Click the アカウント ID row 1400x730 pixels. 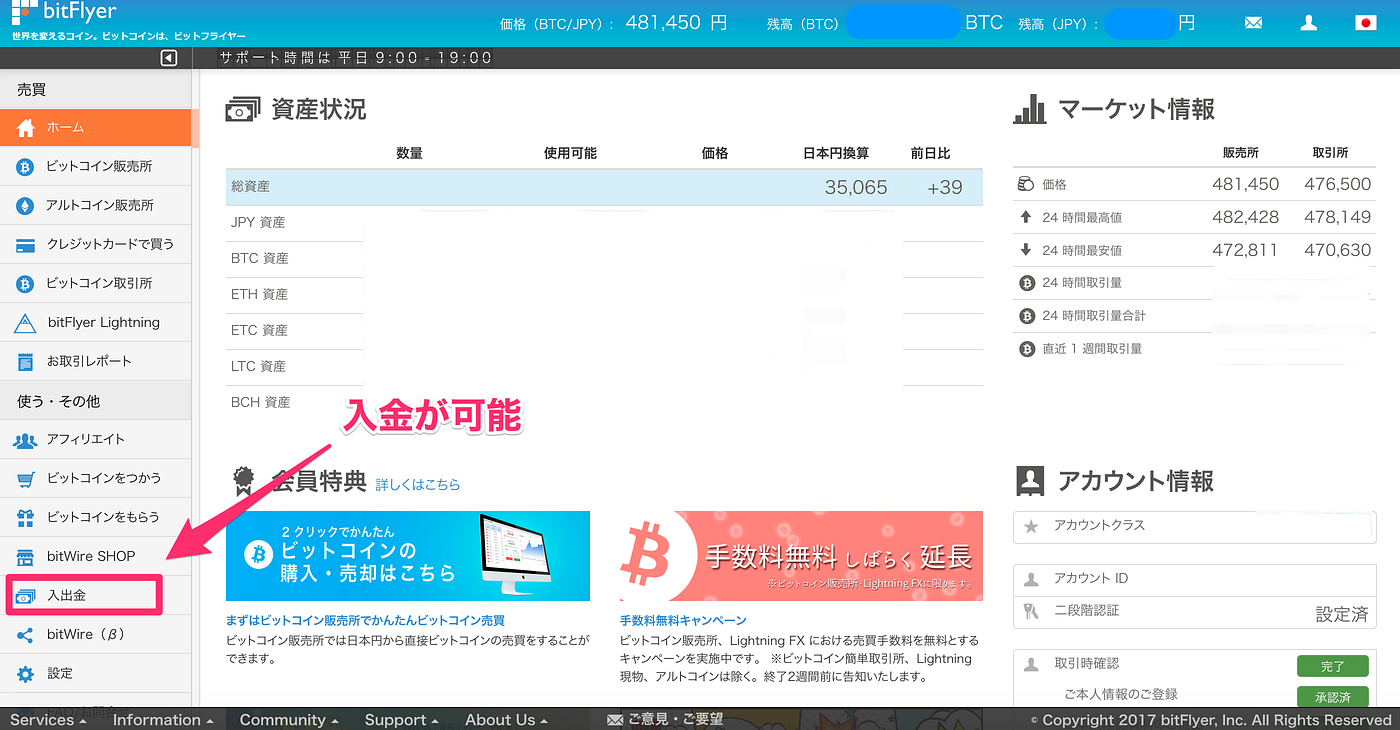(1195, 579)
